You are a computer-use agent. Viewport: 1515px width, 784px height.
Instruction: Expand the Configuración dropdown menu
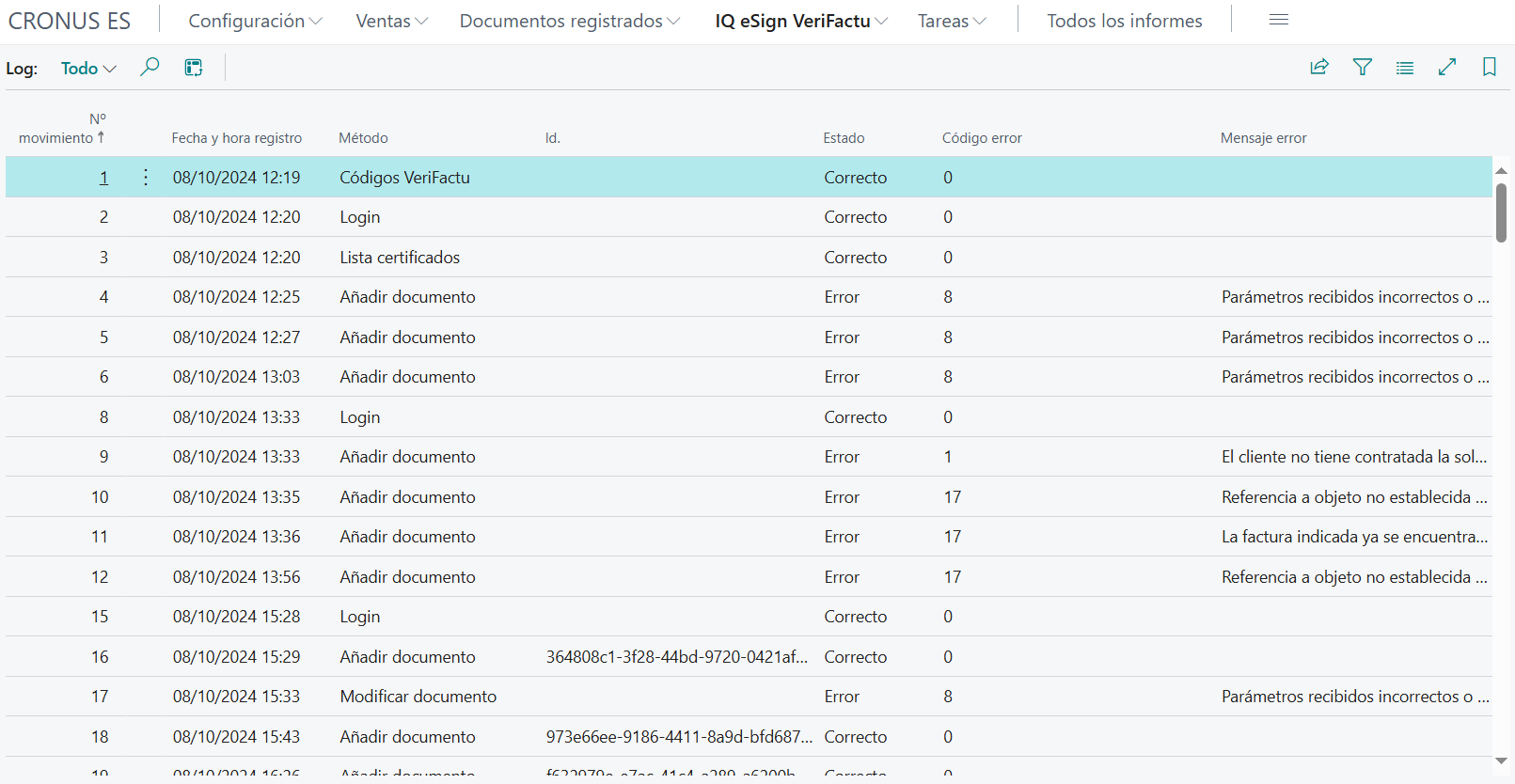point(255,21)
